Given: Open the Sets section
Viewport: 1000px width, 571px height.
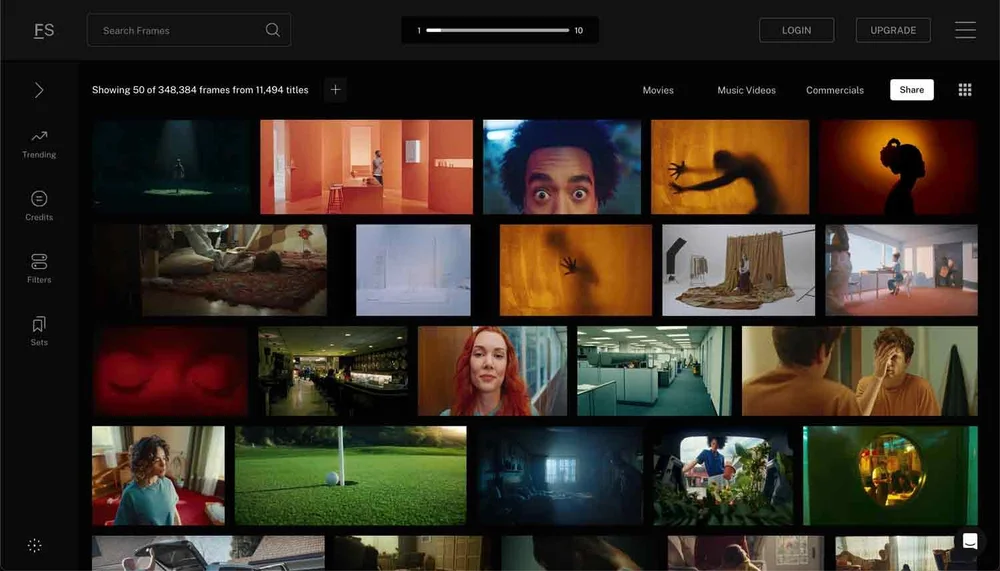Looking at the screenshot, I should [x=39, y=331].
